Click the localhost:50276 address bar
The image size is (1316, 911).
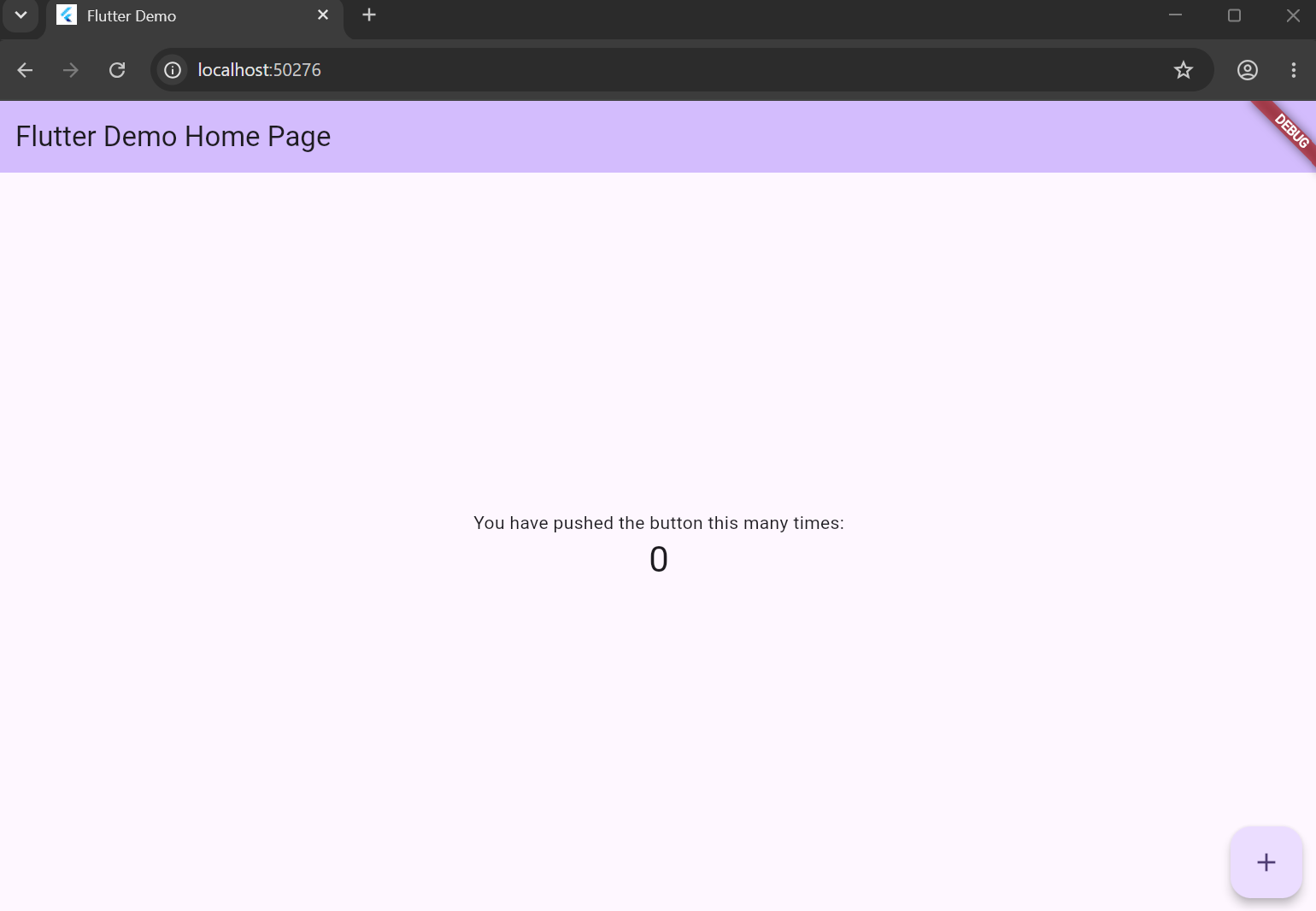(x=681, y=70)
